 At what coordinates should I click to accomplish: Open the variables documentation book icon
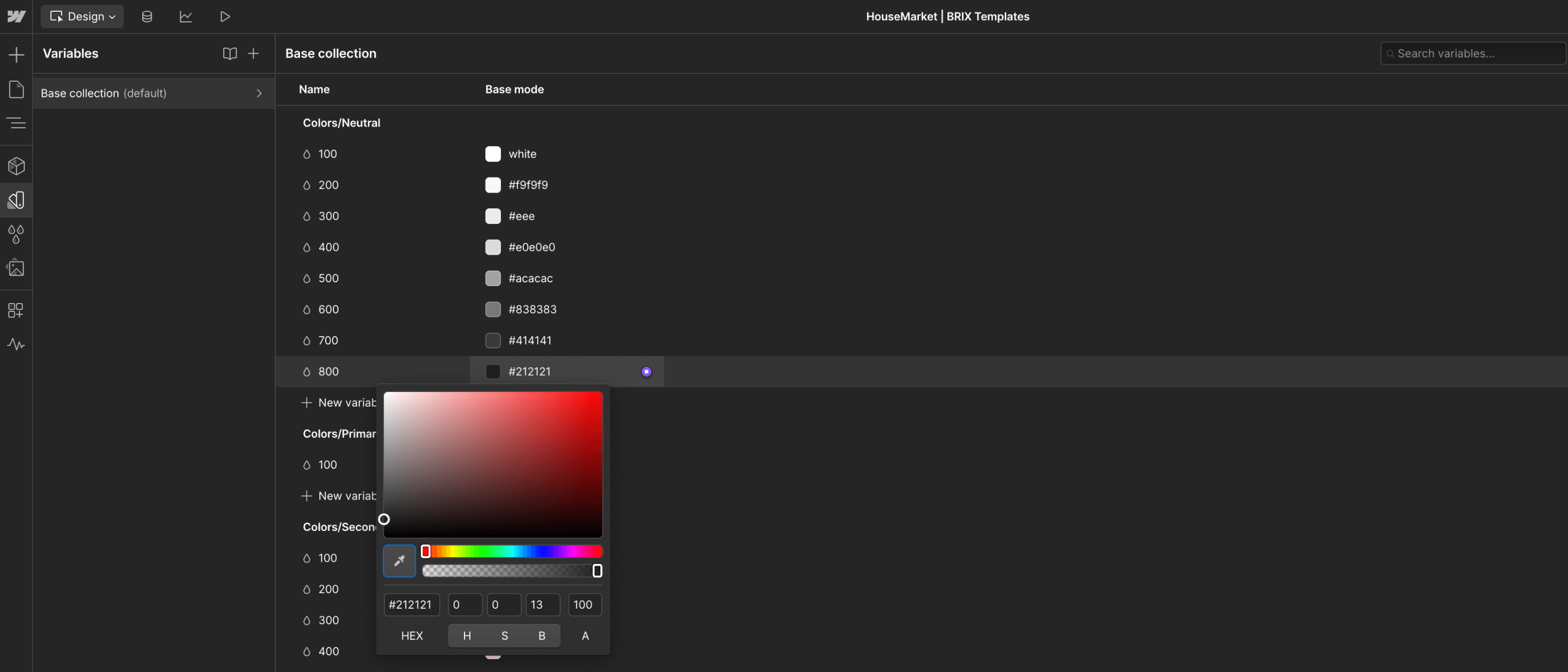[x=229, y=54]
